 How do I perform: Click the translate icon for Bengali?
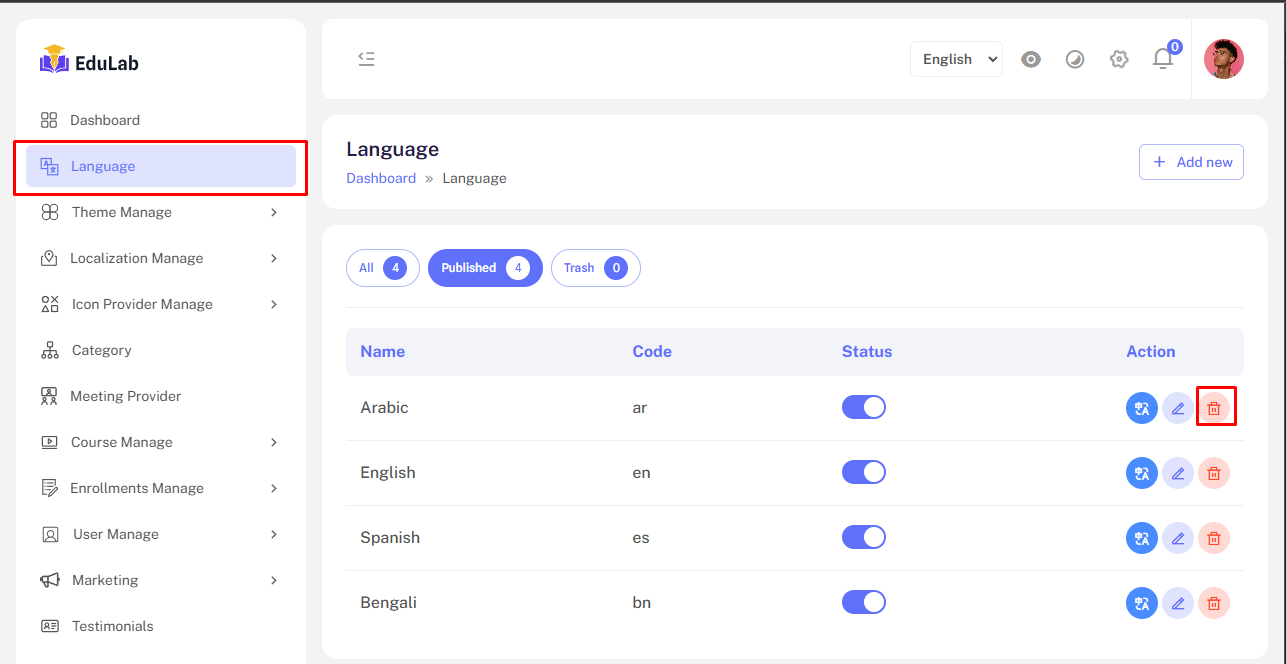[1142, 603]
